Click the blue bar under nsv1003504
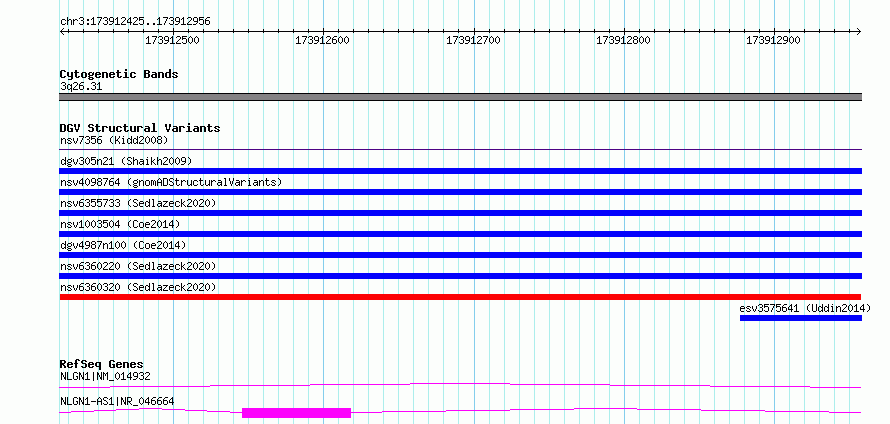The height and width of the screenshot is (424, 890). coord(460,234)
